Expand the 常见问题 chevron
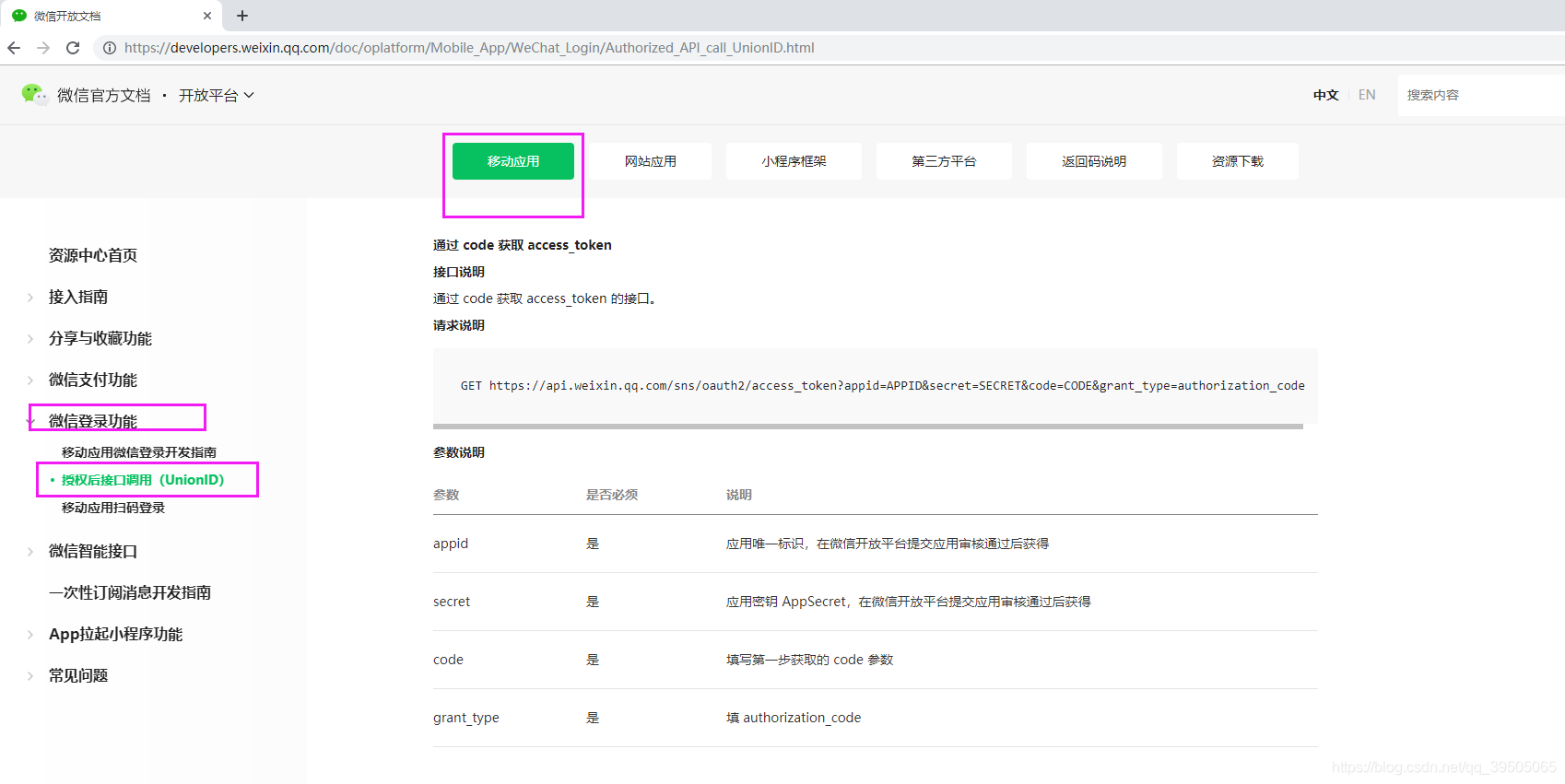Viewport: 1565px width, 784px height. pyautogui.click(x=30, y=675)
